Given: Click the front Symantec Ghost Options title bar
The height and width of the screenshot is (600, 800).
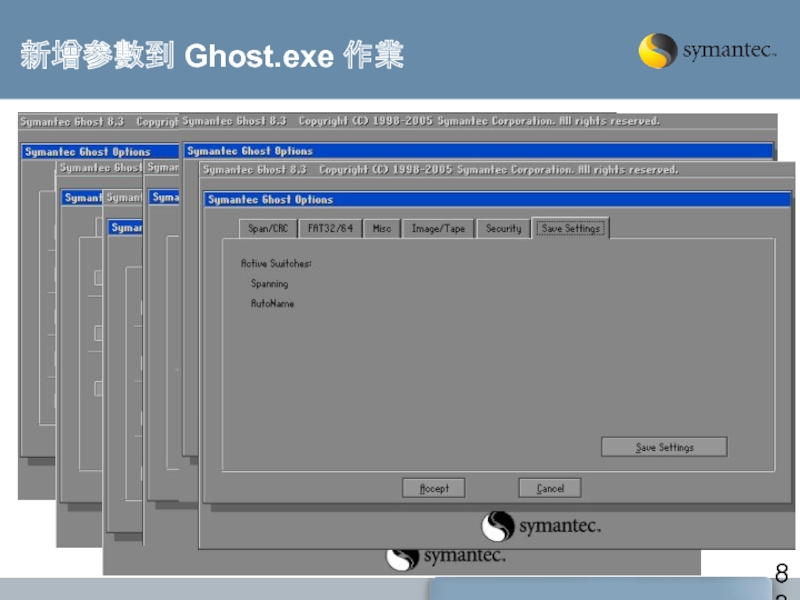Looking at the screenshot, I should [x=497, y=199].
